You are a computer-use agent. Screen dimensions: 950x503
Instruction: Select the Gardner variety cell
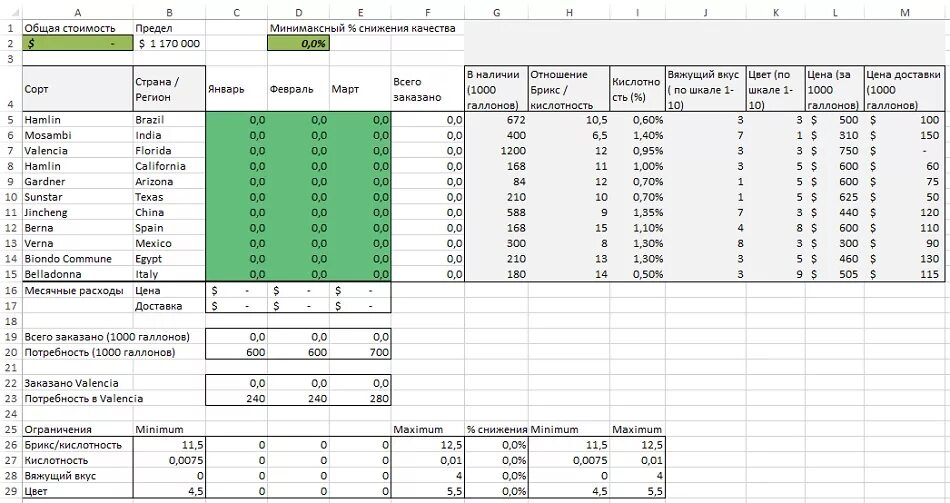pos(78,181)
